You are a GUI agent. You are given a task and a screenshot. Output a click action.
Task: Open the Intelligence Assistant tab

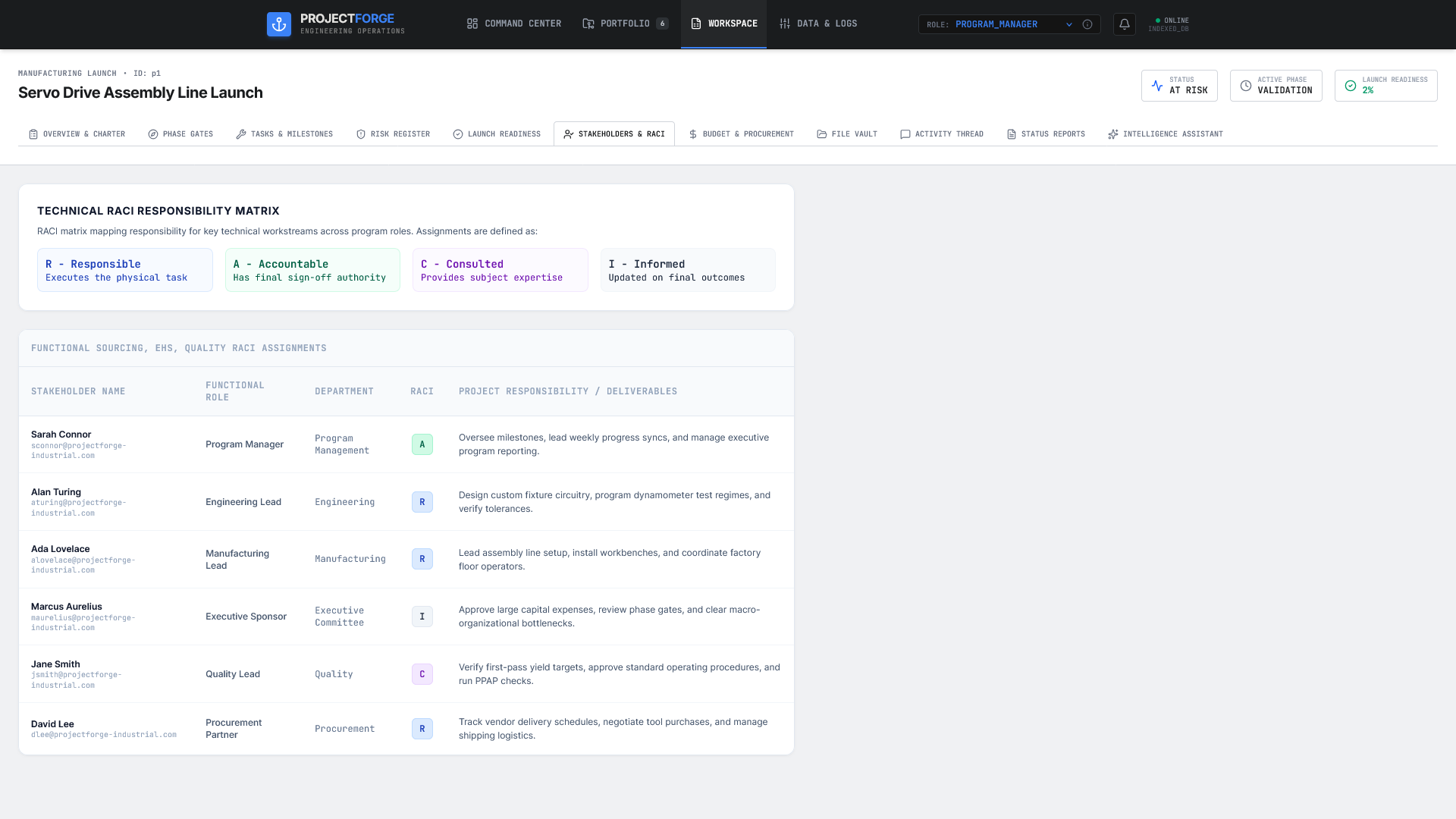coord(1166,134)
